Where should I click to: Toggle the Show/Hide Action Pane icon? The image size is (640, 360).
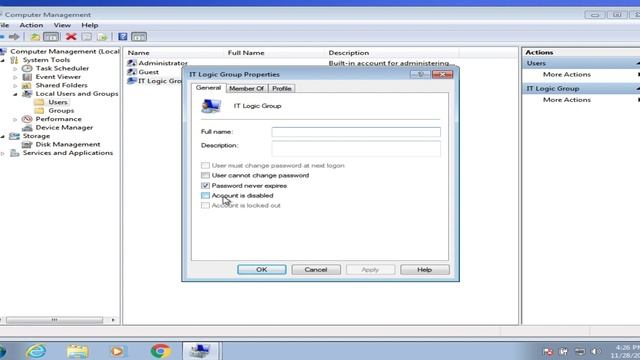(x=139, y=37)
